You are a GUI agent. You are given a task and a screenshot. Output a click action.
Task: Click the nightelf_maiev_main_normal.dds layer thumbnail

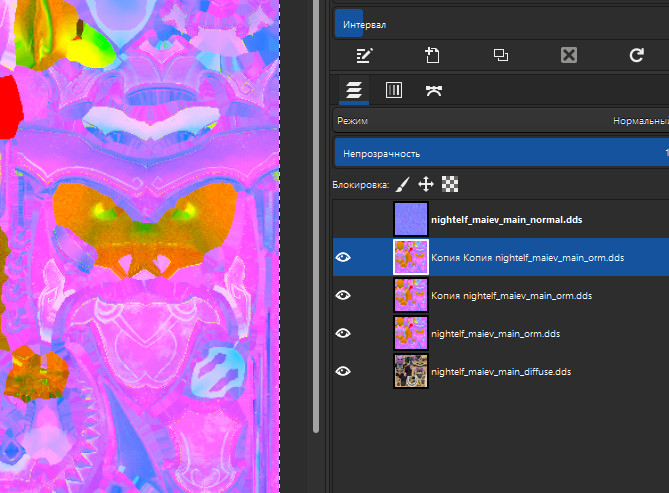pos(411,219)
